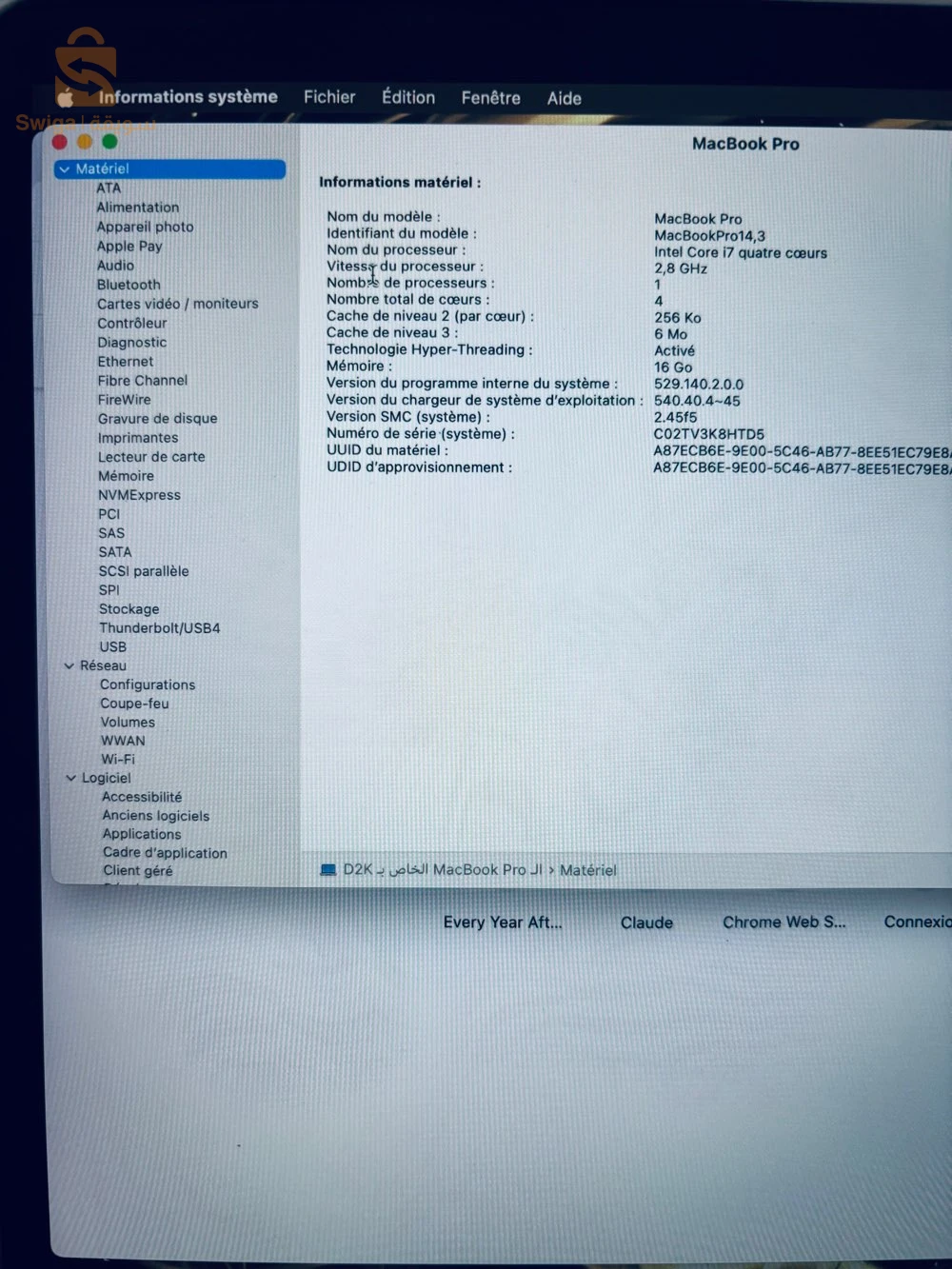Select Cartes vidéo / moniteurs entry
Screen dimensions: 952x1269
click(178, 304)
